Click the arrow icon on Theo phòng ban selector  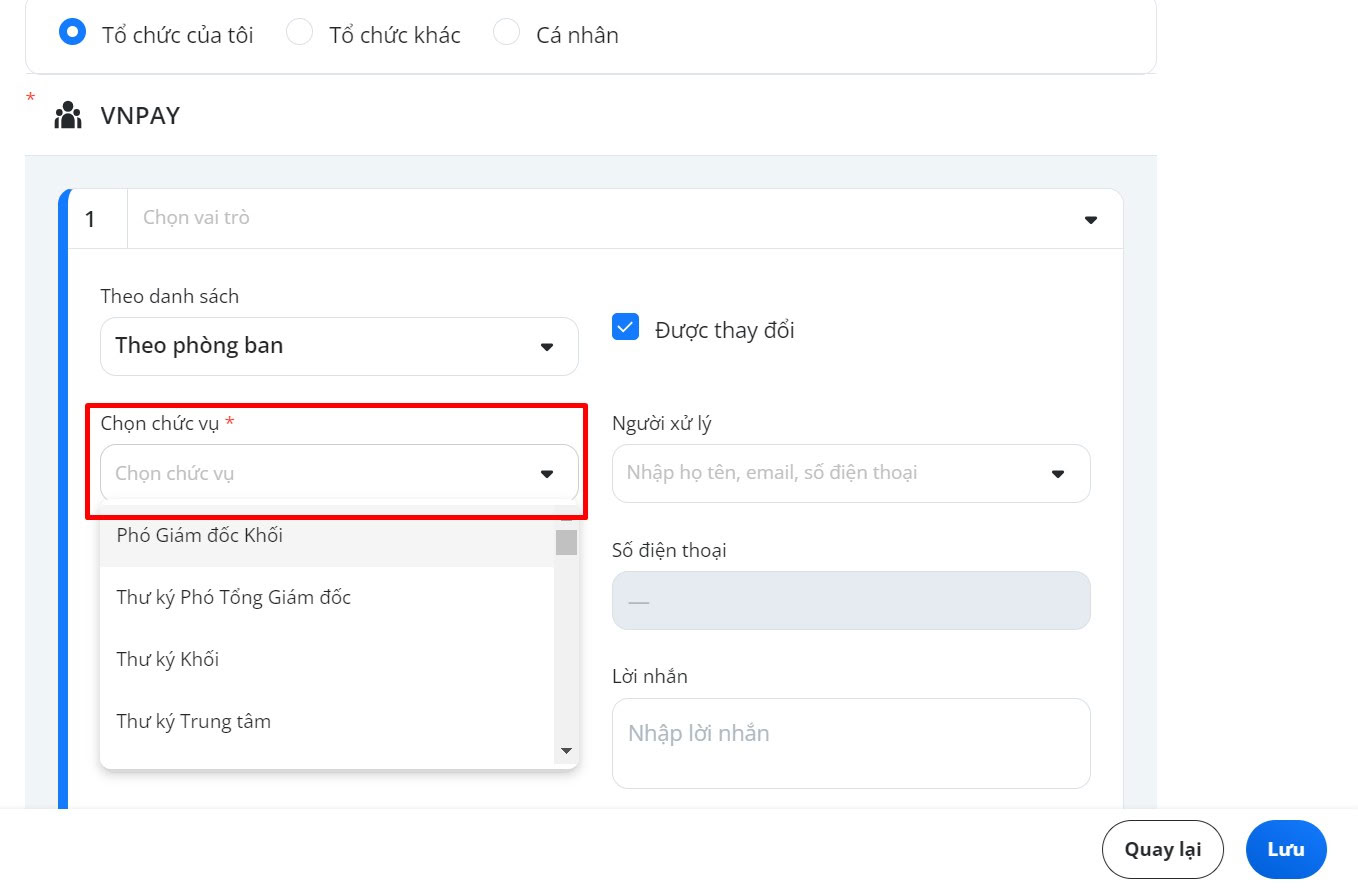[x=547, y=347]
